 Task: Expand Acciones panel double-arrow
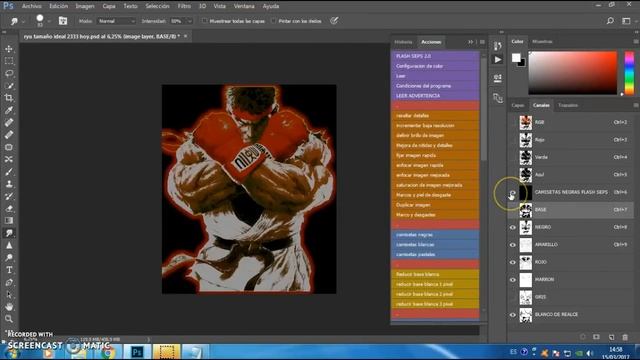click(x=471, y=42)
